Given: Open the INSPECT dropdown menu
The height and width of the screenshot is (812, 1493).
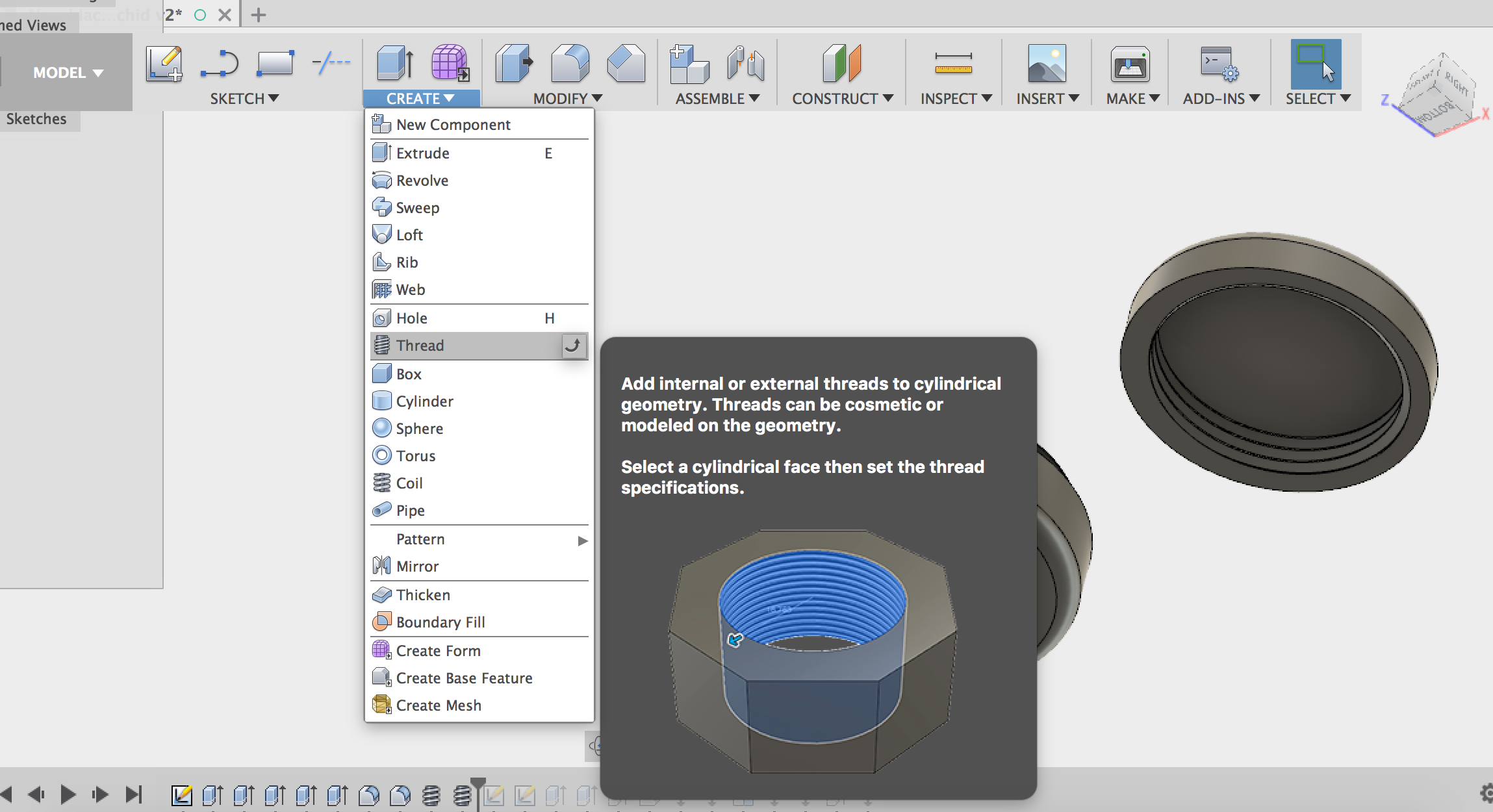Looking at the screenshot, I should 956,99.
